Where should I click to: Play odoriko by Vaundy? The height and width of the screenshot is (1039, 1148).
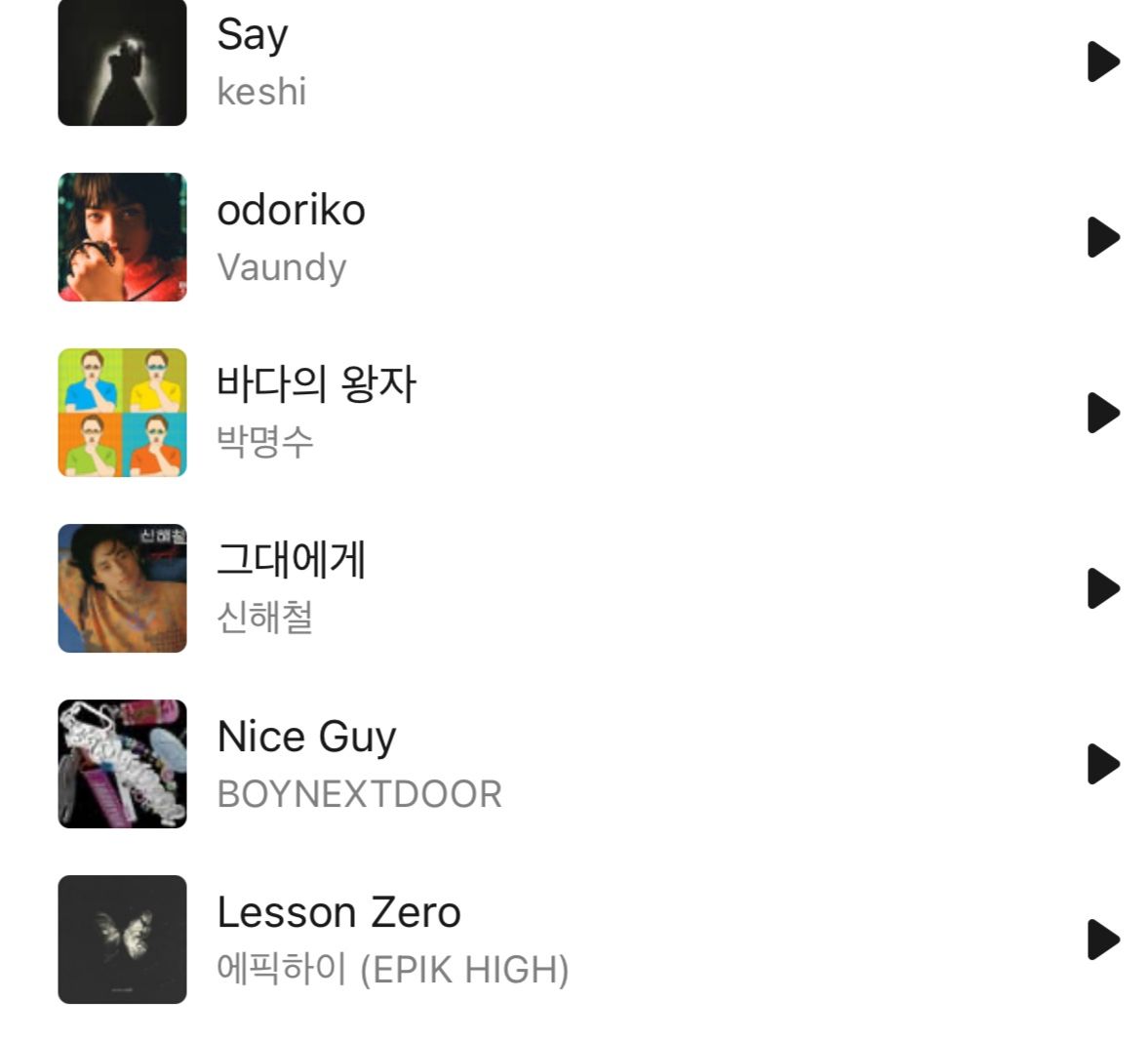pos(1103,237)
